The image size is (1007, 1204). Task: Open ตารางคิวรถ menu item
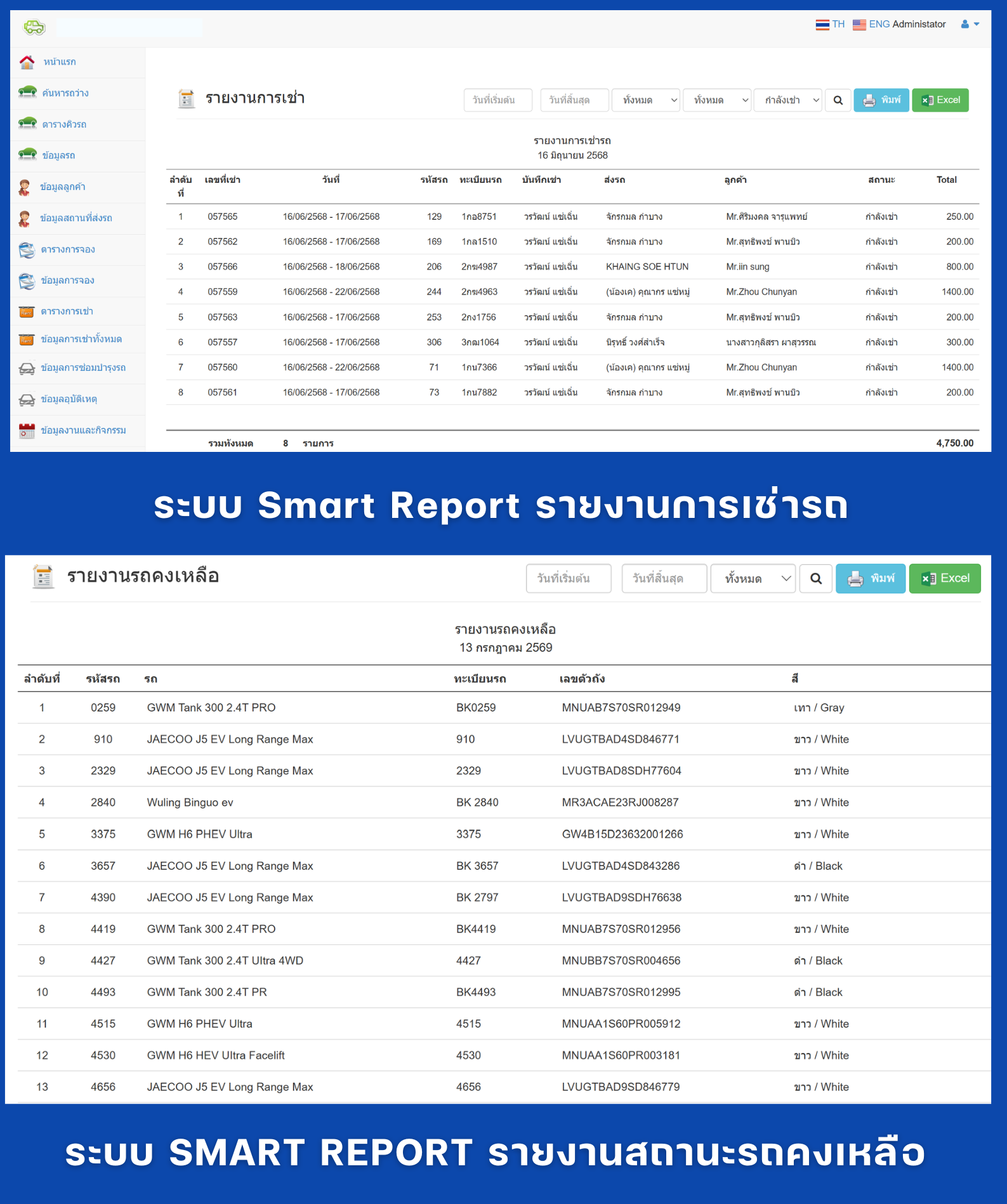coord(64,124)
